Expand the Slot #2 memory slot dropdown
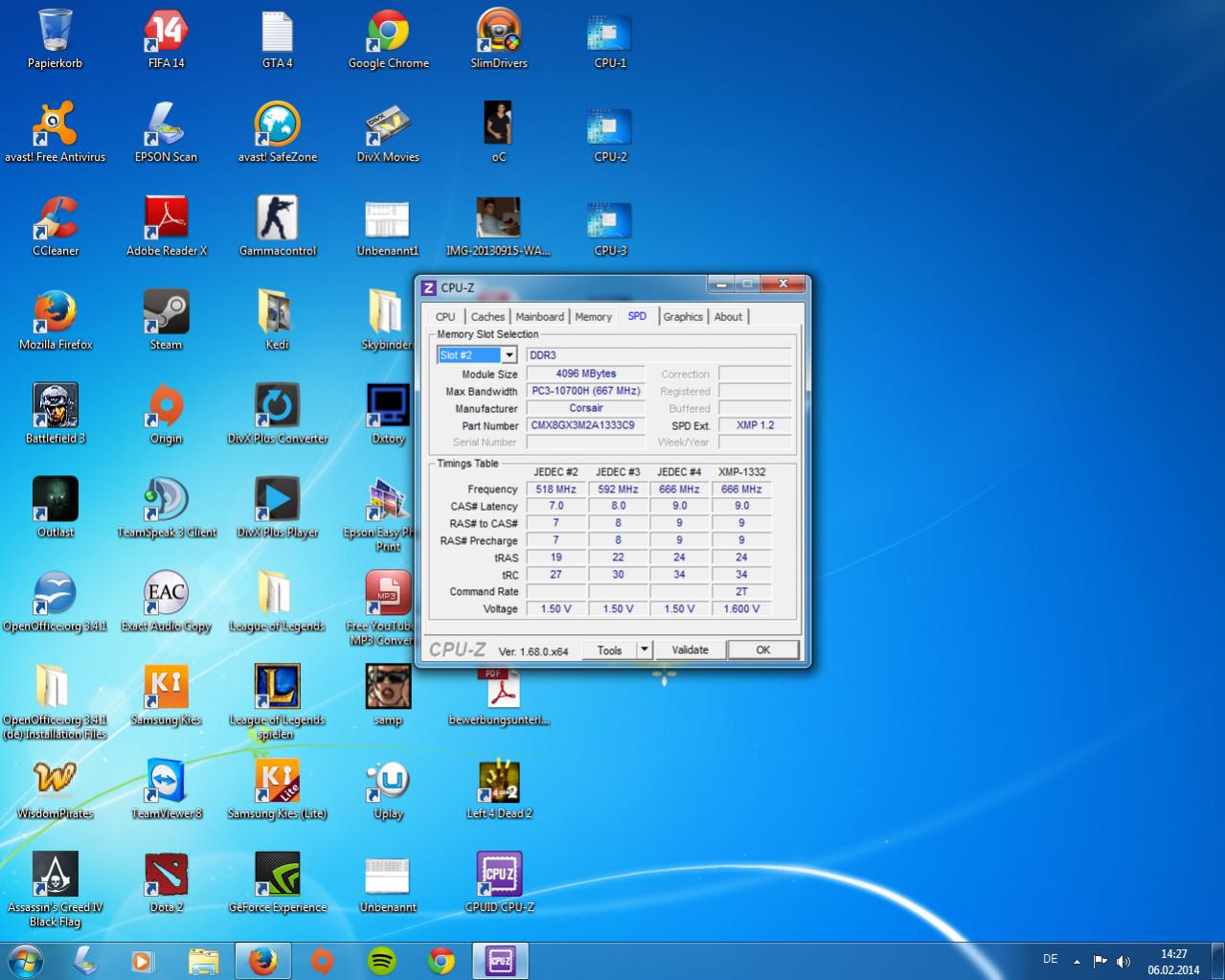Screen dimensions: 1225x980 click(509, 355)
